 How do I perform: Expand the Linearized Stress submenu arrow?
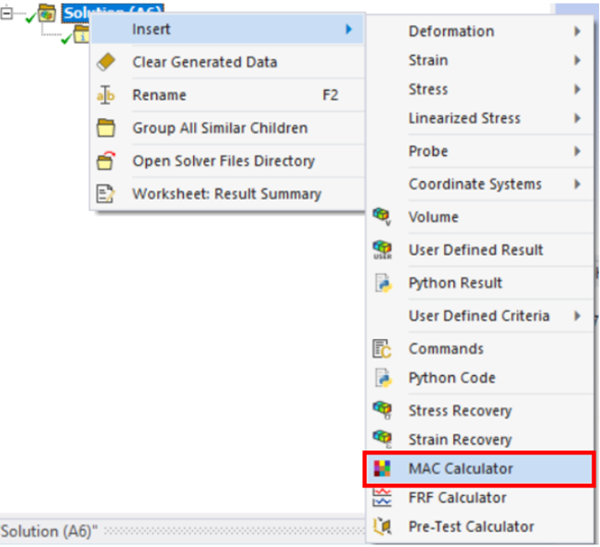coord(577,118)
